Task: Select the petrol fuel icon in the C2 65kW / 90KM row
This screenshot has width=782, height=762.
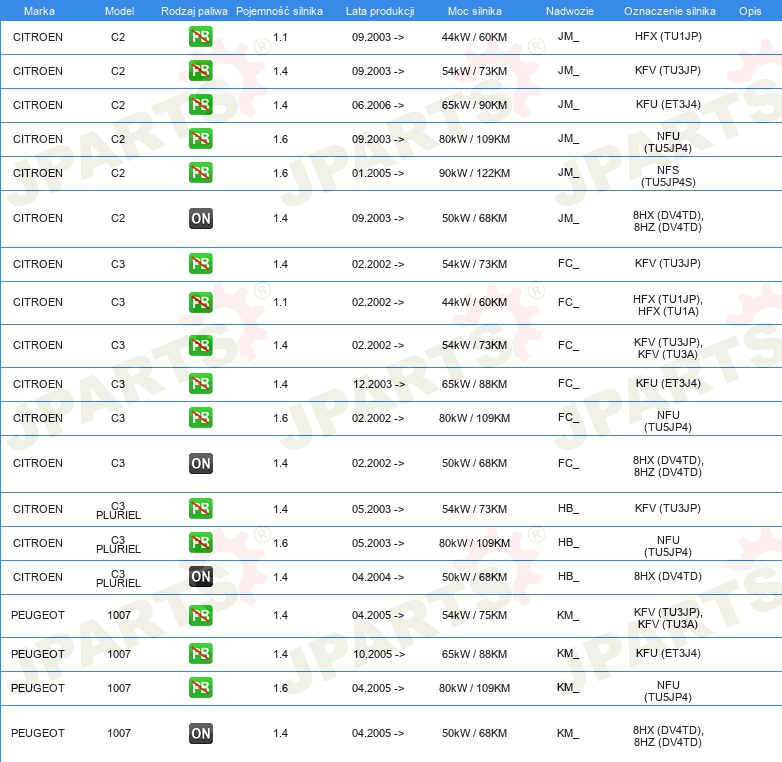Action: point(200,105)
